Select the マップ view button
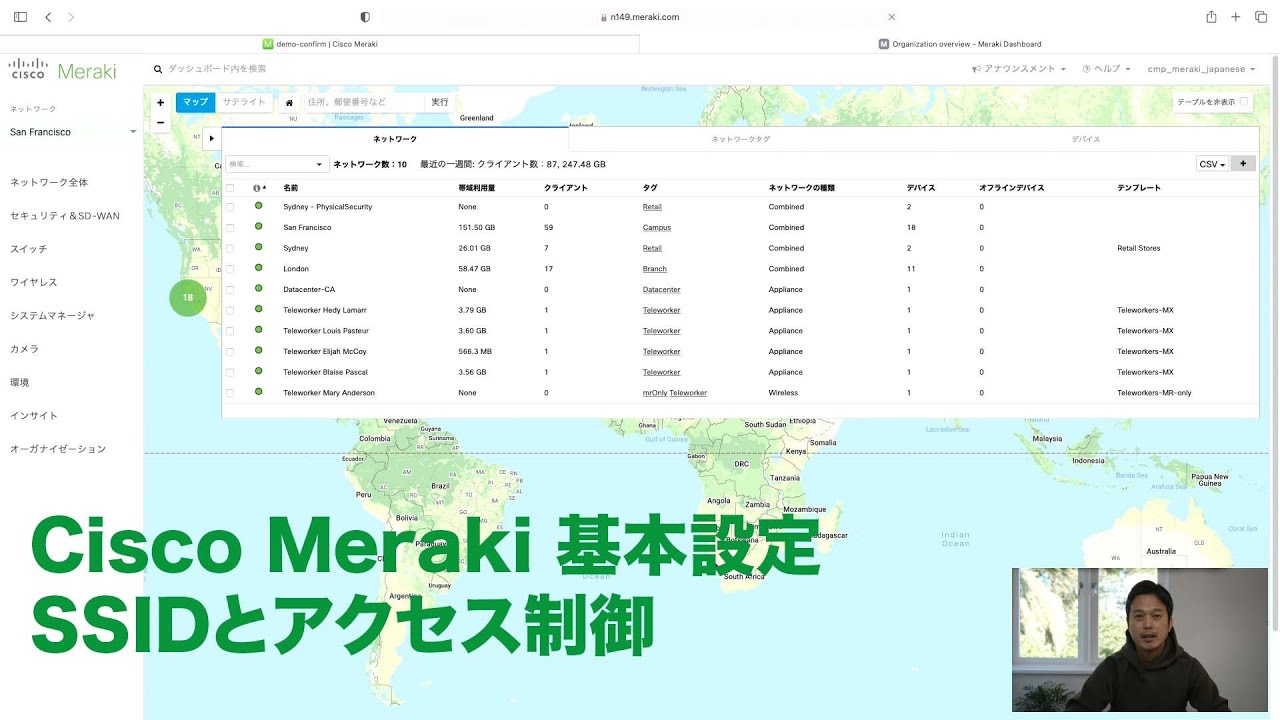The width and height of the screenshot is (1280, 720). [x=196, y=102]
